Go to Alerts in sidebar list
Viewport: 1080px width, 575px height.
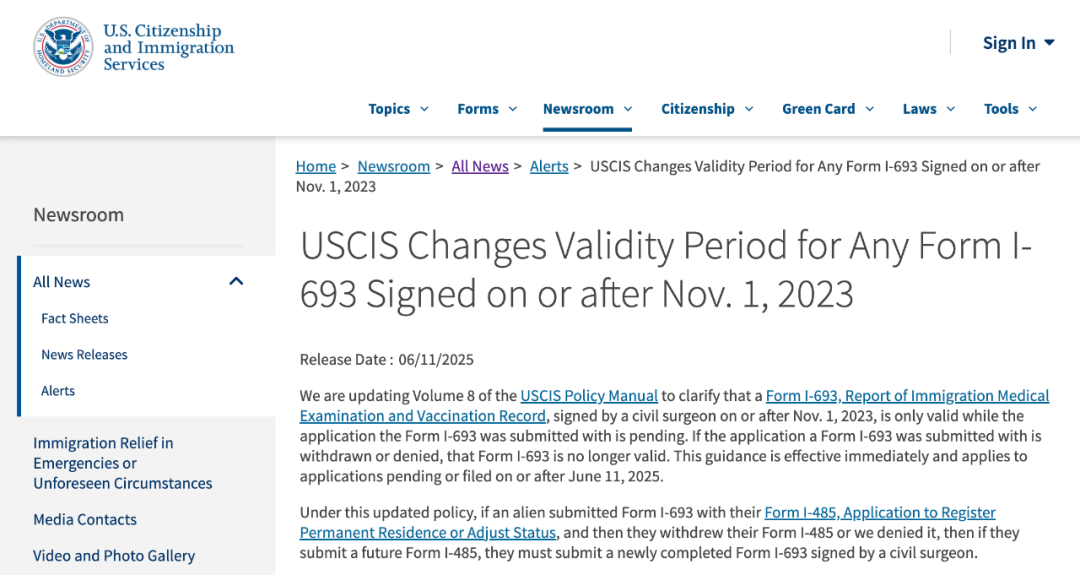(x=58, y=390)
